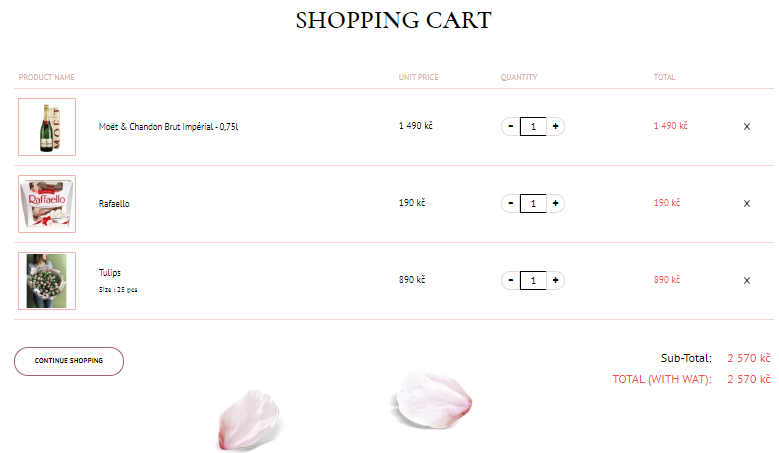The height and width of the screenshot is (453, 779).
Task: Remove Rafaello from the cart
Action: (747, 204)
